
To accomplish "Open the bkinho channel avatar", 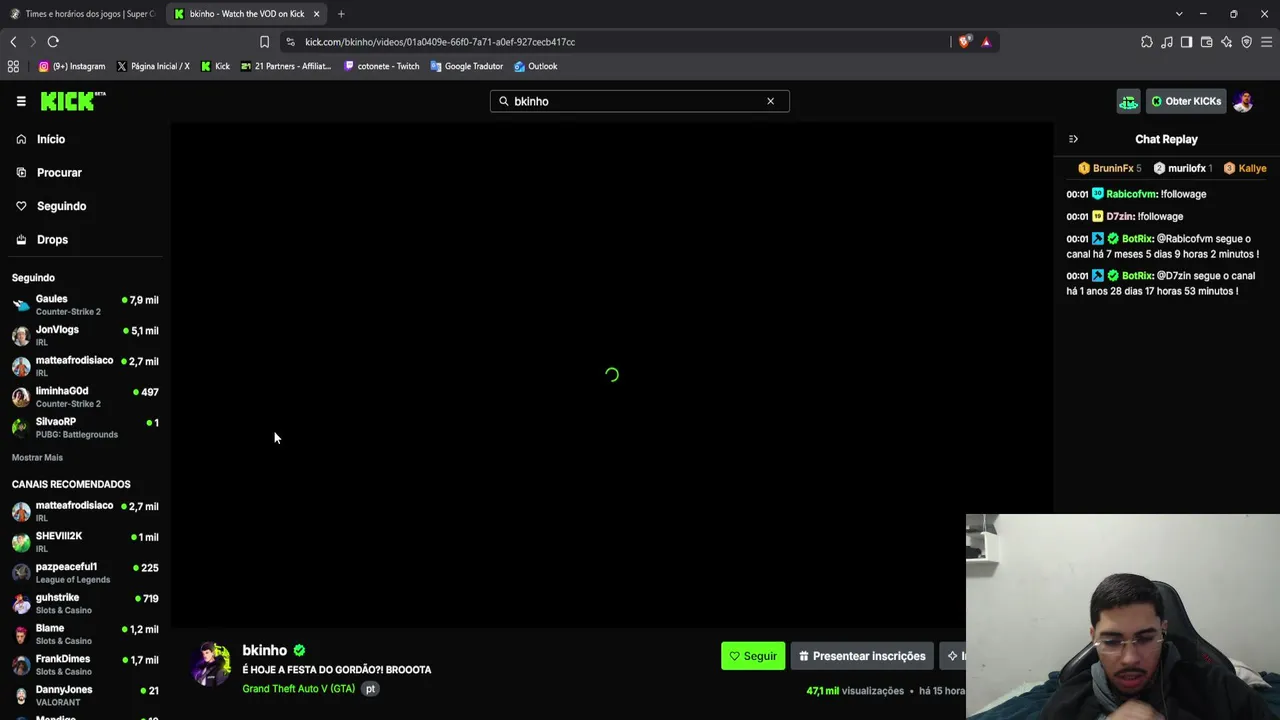I will [x=212, y=665].
